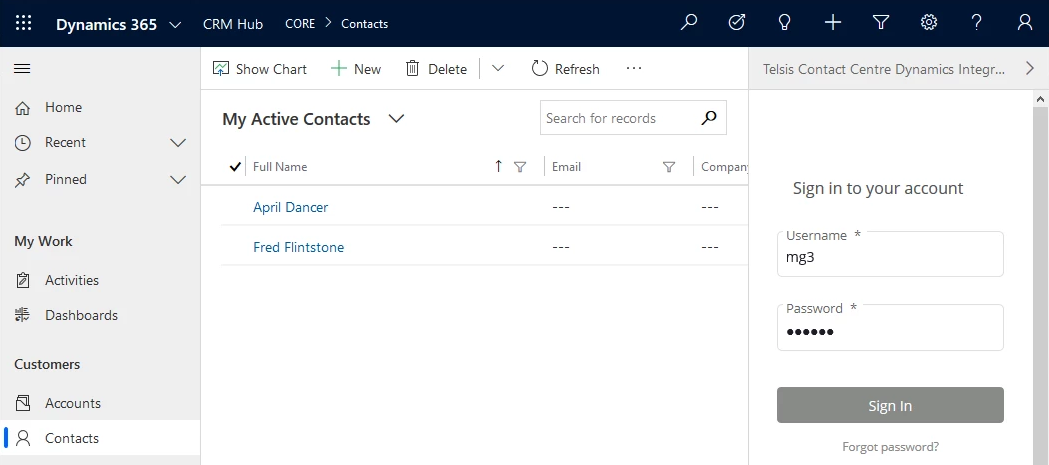Open the Delete split-button dropdown arrow
The height and width of the screenshot is (465, 1049).
click(x=497, y=68)
